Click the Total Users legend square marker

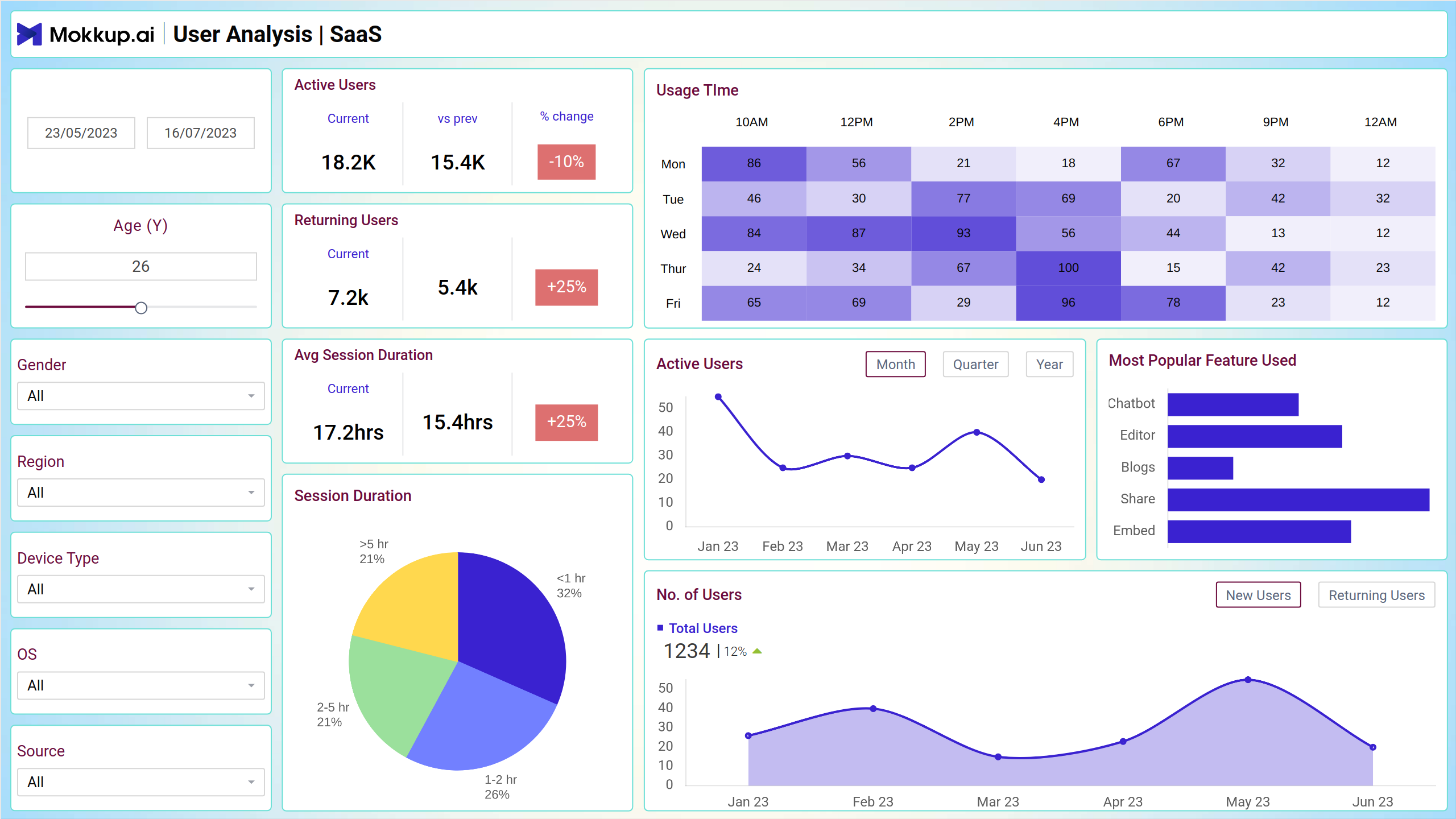660,628
